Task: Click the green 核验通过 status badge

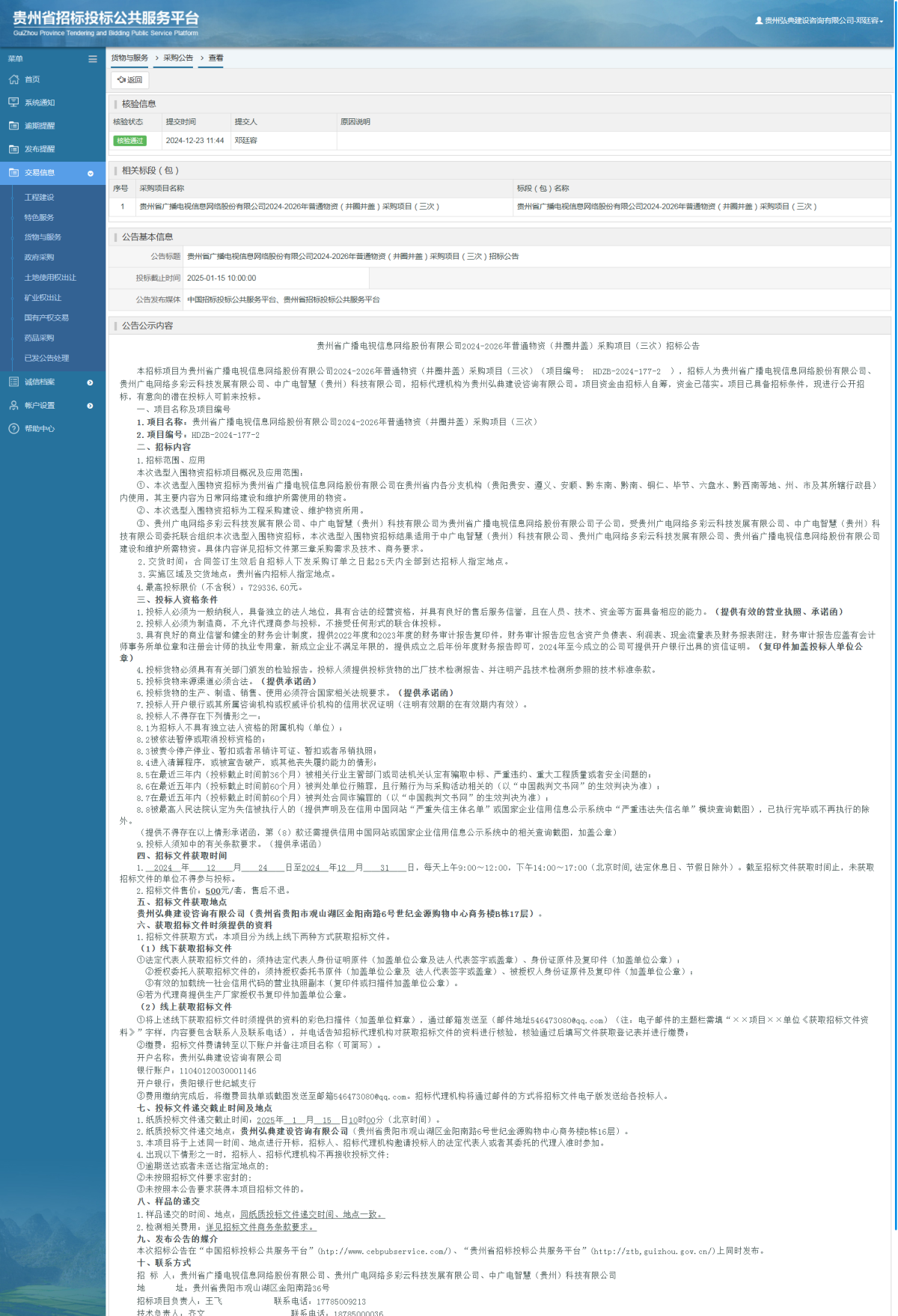Action: (x=129, y=141)
